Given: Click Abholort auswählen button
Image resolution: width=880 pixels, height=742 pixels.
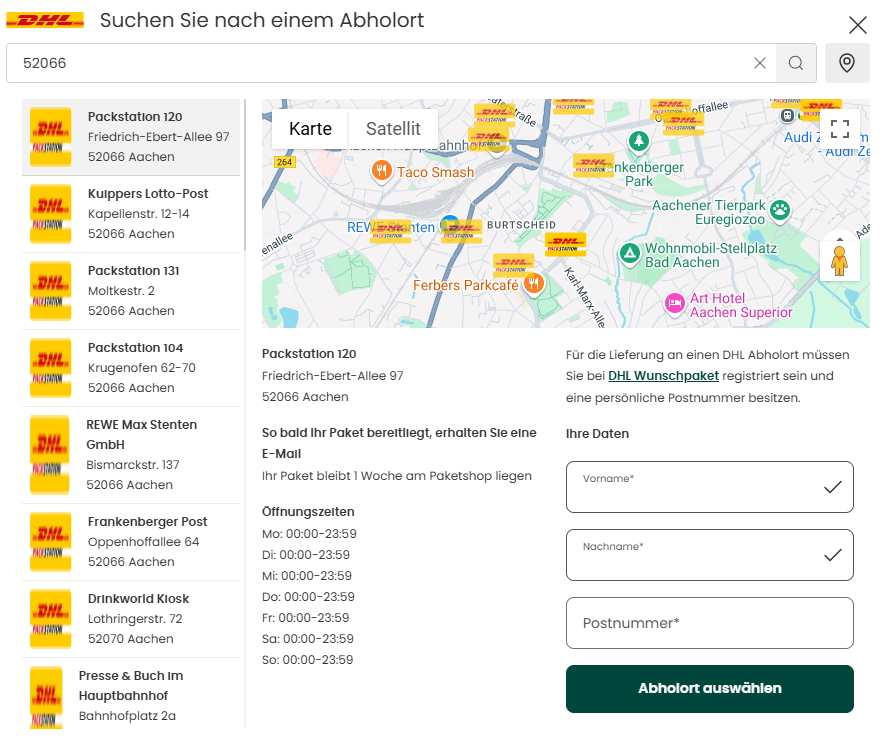Looking at the screenshot, I should coord(709,689).
